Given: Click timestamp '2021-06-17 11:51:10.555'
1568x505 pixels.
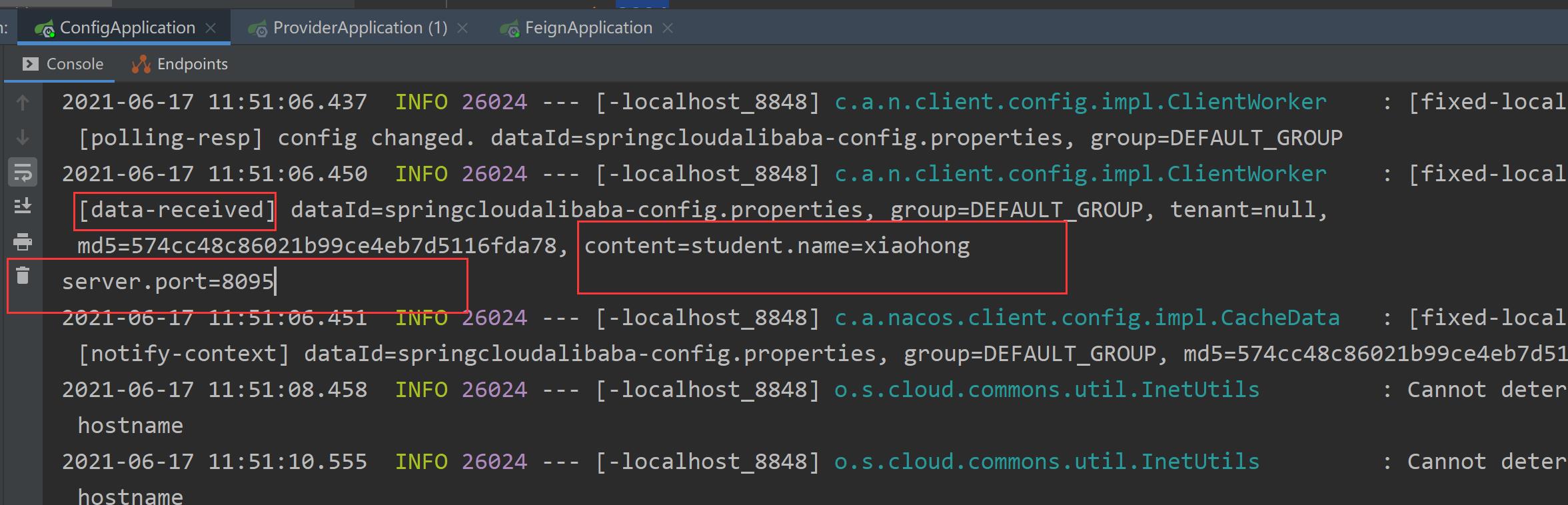Looking at the screenshot, I should (x=215, y=462).
